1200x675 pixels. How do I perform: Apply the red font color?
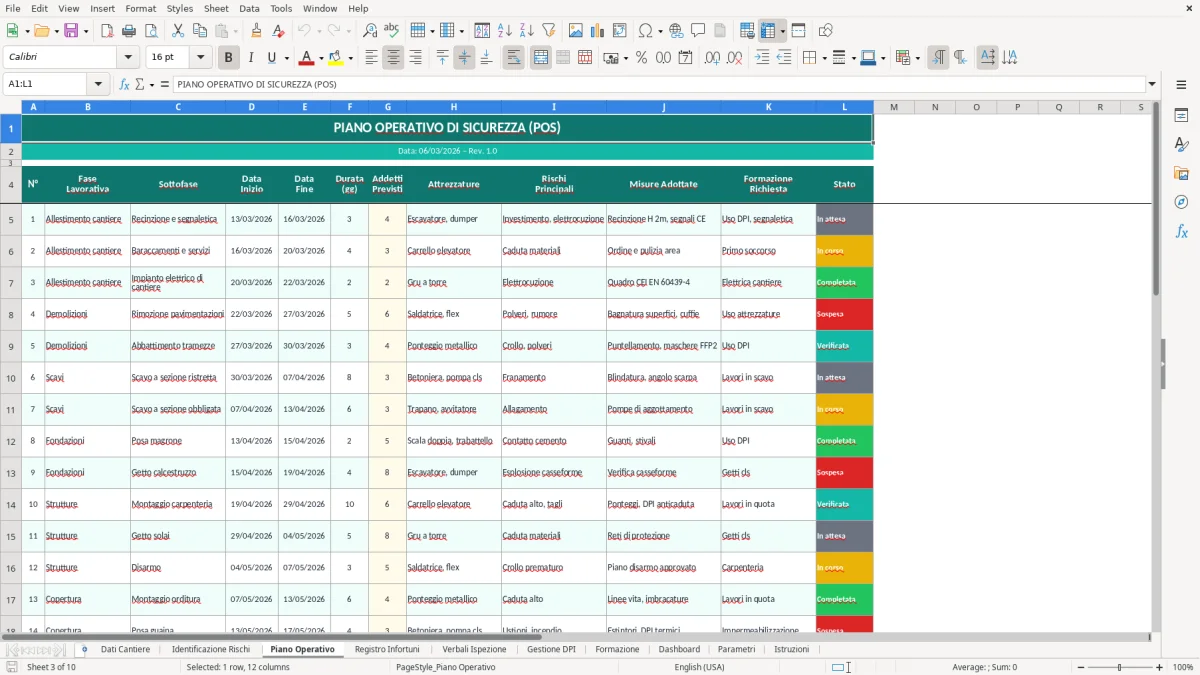tap(307, 58)
